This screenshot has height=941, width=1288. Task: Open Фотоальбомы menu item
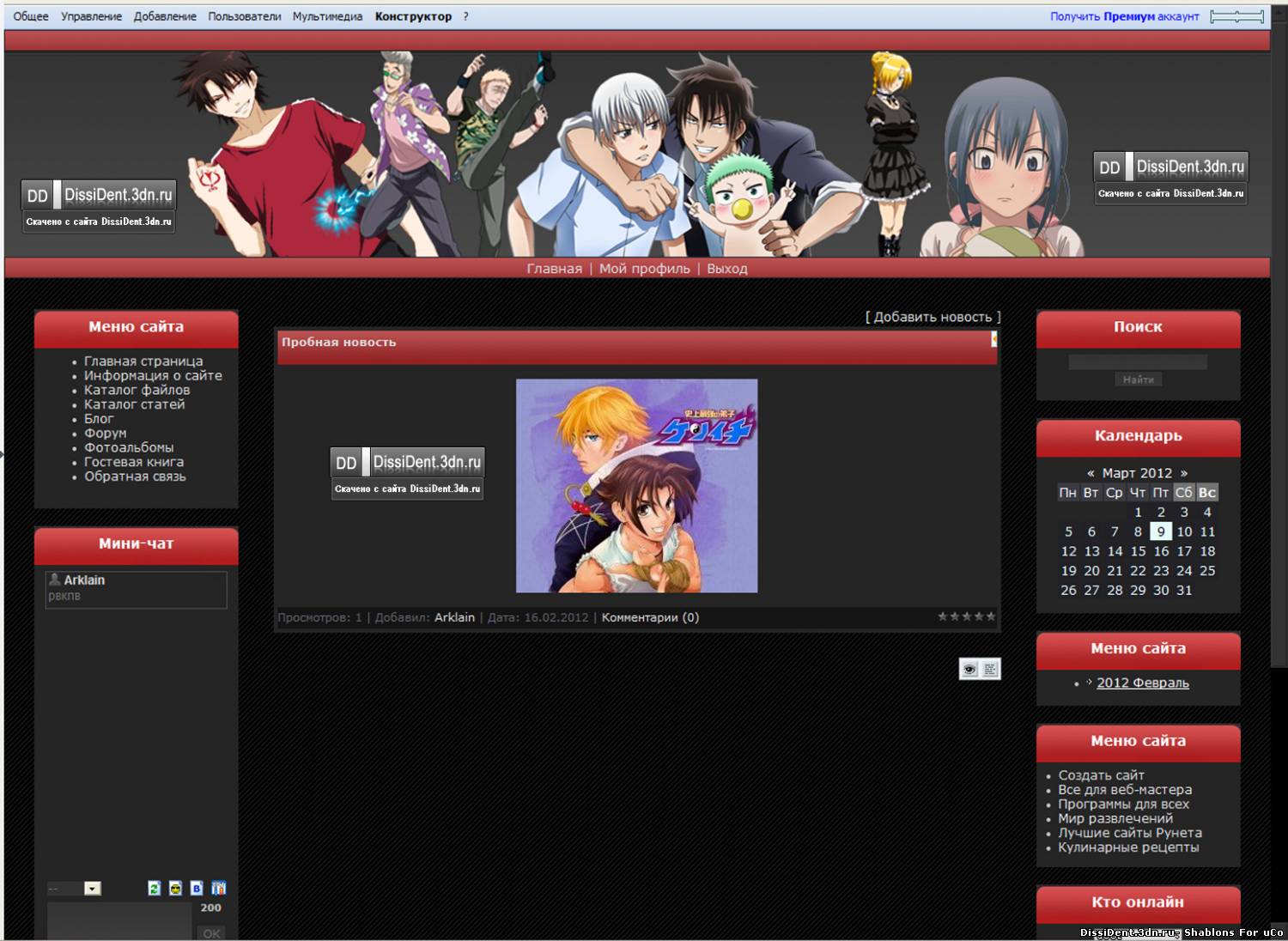click(129, 447)
